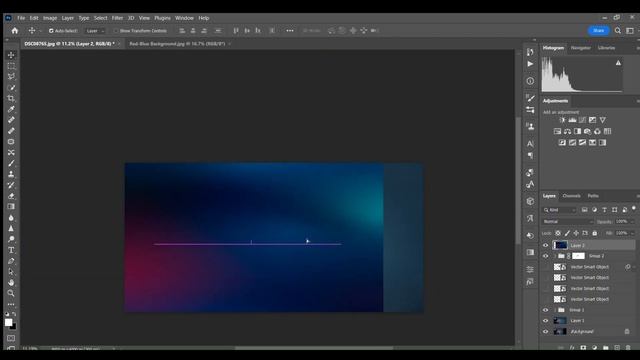Select the Hand tool

11,282
